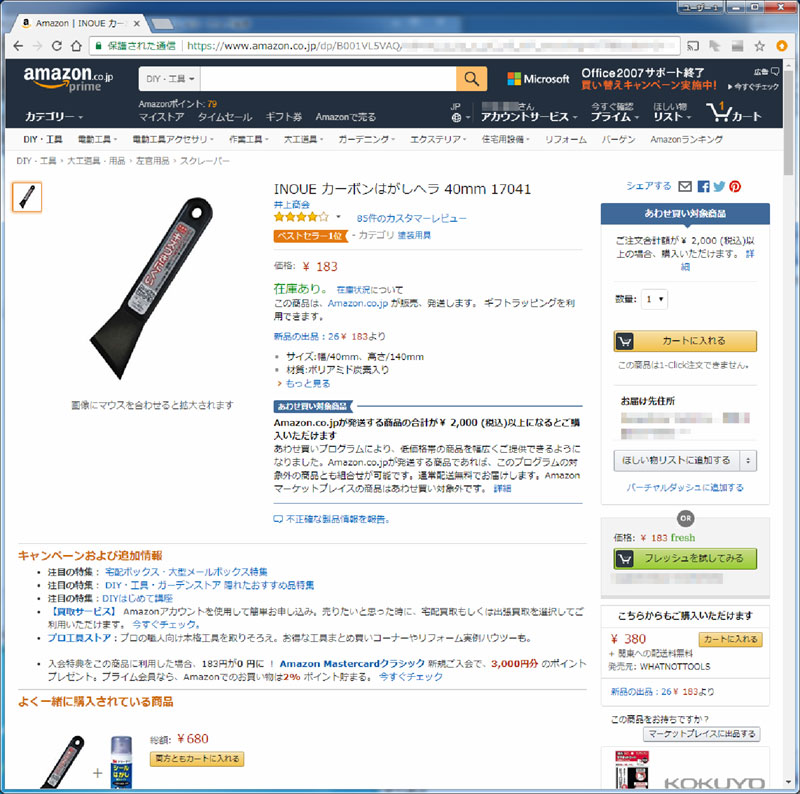Share product on Twitter bird icon
This screenshot has height=794, width=800.
click(719, 186)
